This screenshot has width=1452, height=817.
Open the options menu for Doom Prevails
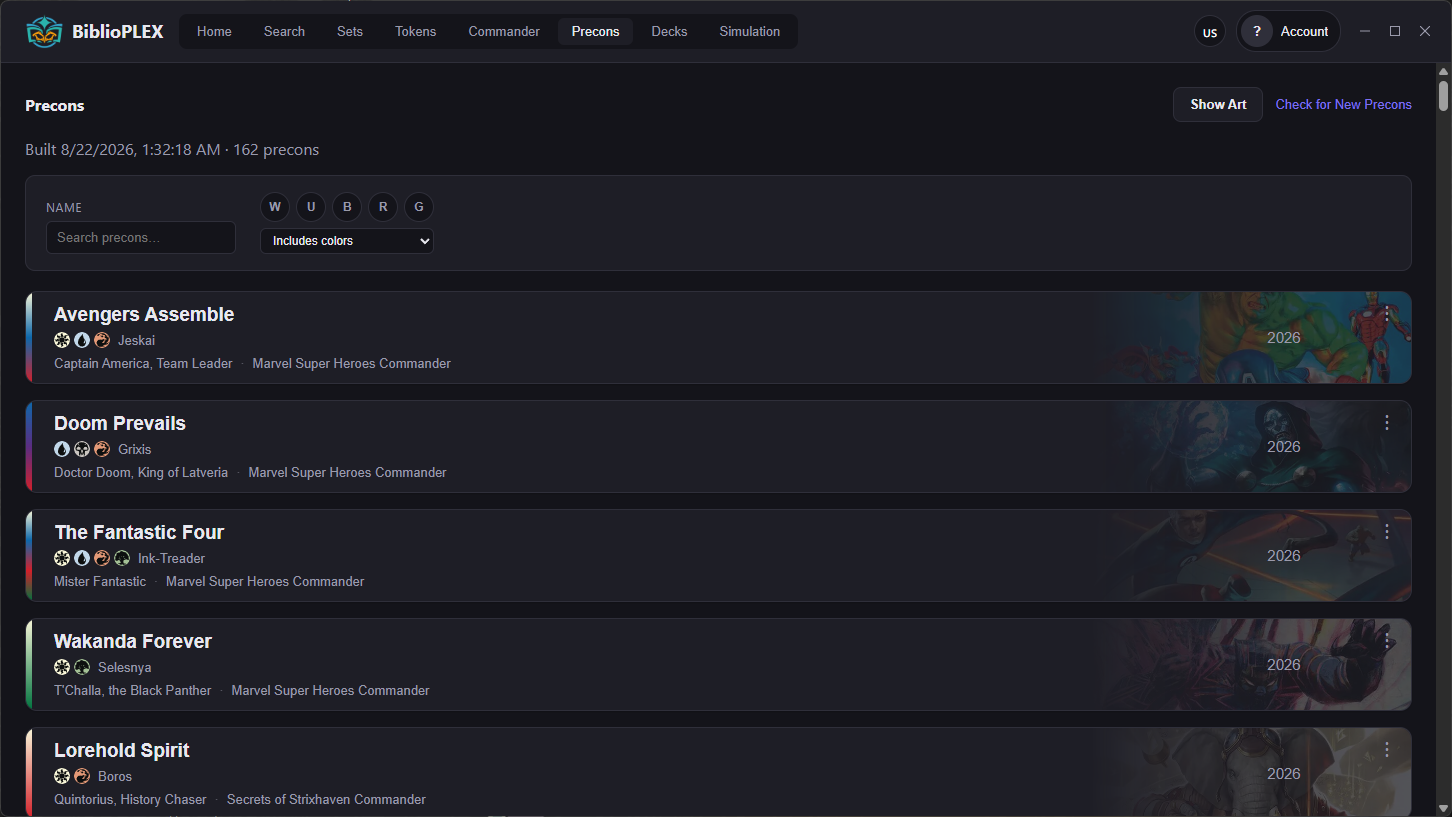pos(1387,423)
